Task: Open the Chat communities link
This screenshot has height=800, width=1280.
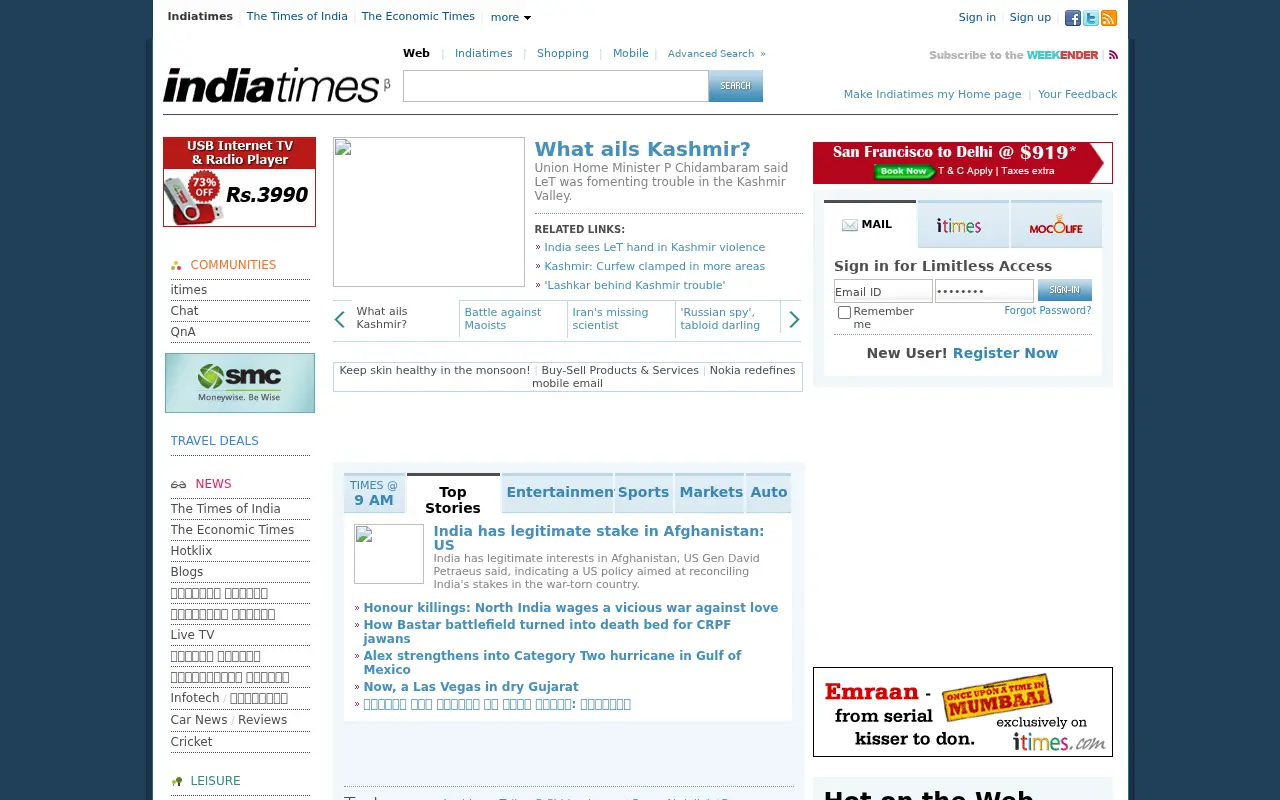Action: [184, 311]
